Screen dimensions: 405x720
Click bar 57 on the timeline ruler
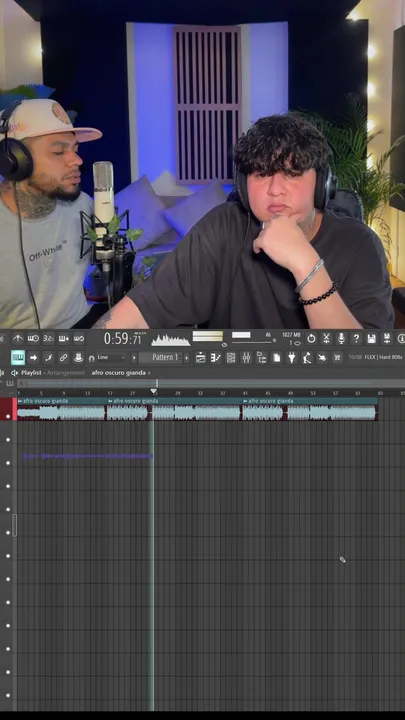[x=335, y=393]
